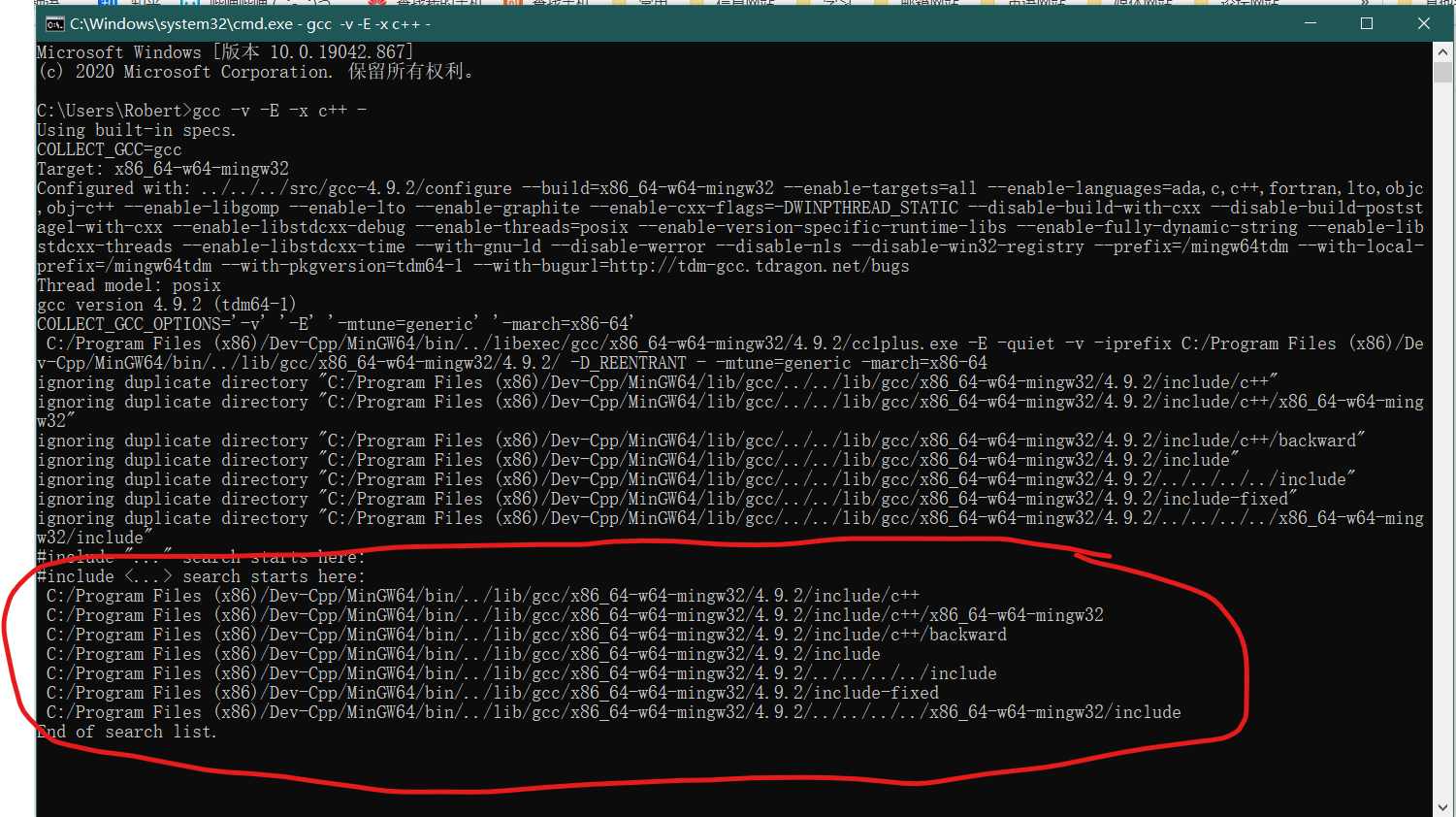Click the Microsoft Windows version line
This screenshot has height=817, width=1456.
point(226,52)
